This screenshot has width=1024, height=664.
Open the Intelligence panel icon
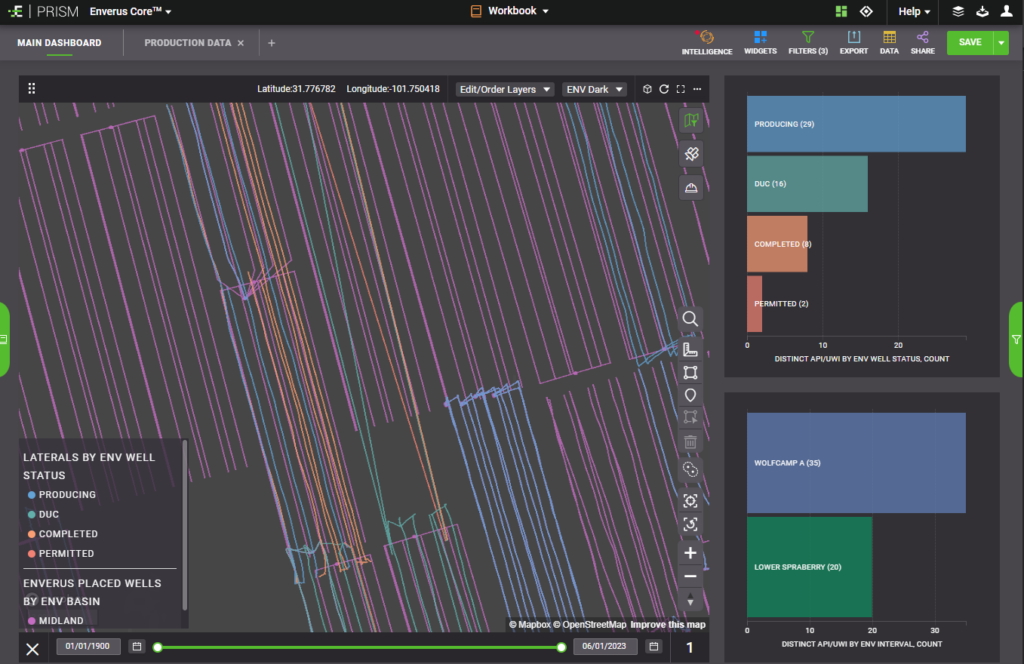click(x=706, y=38)
